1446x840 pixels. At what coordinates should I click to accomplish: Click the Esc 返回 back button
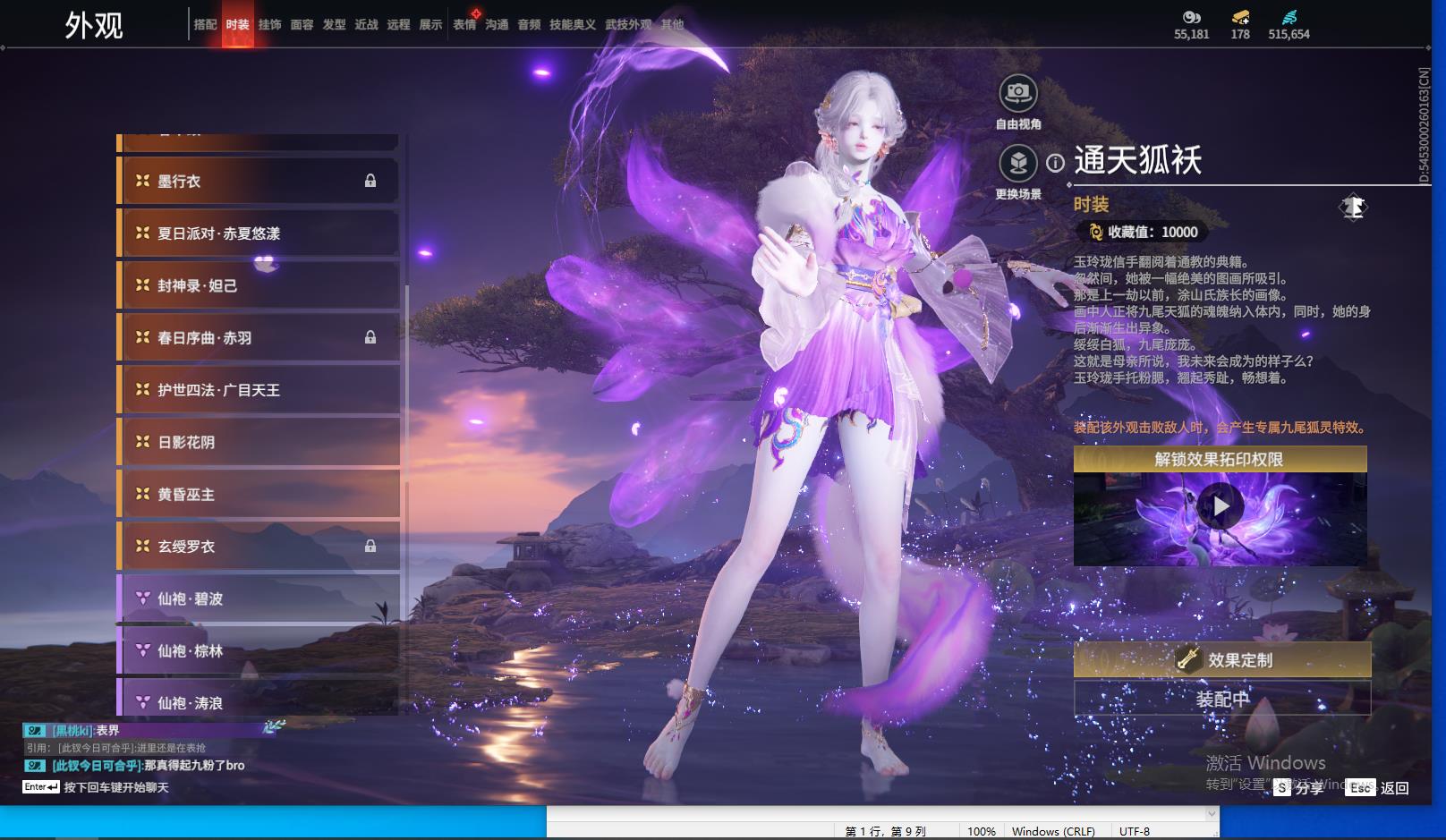(1378, 787)
